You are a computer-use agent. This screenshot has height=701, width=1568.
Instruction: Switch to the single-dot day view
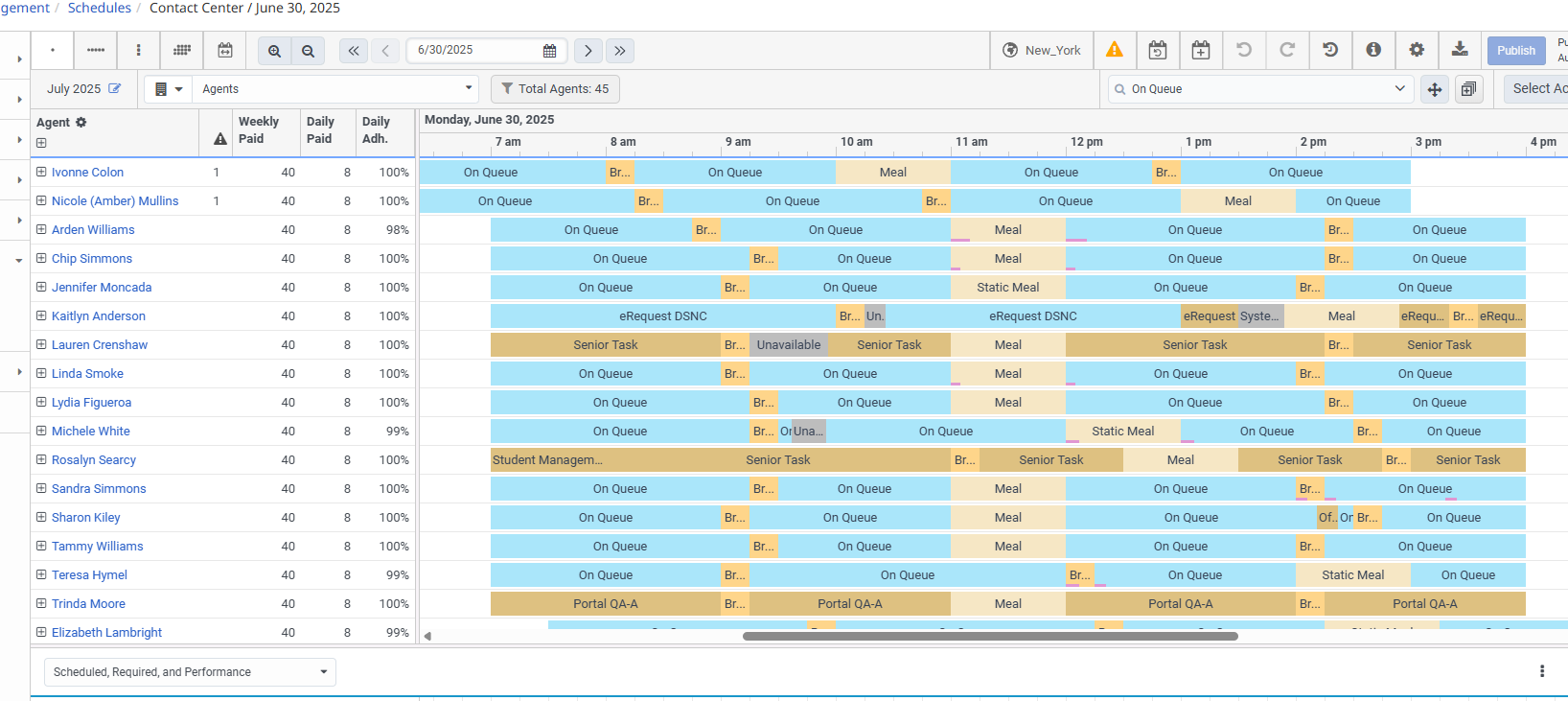pyautogui.click(x=53, y=51)
